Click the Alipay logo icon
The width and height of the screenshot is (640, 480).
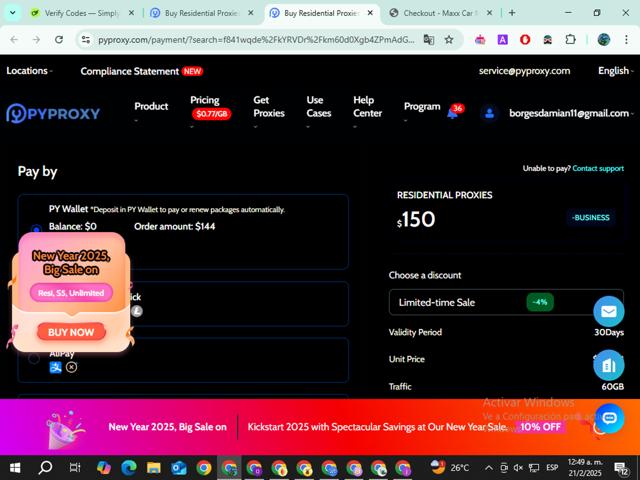[x=56, y=367]
